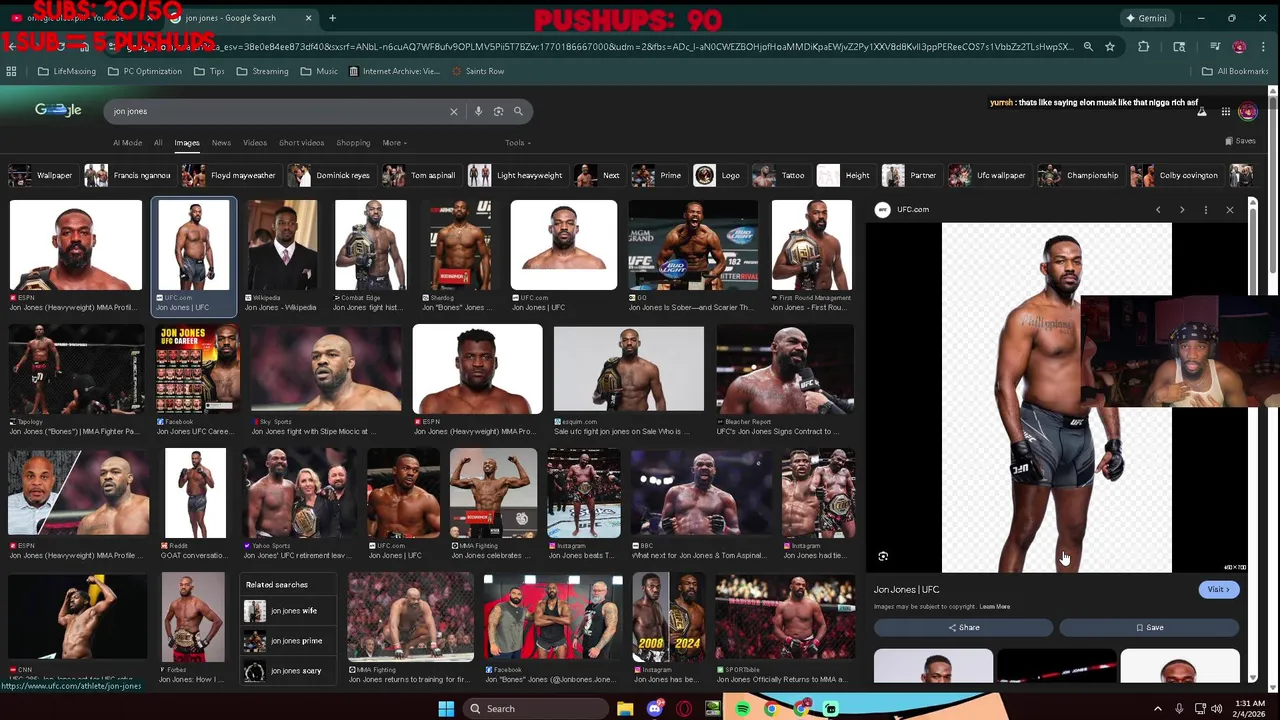Select the Wallpaper filter chip
This screenshot has width=1280, height=720.
click(x=41, y=176)
